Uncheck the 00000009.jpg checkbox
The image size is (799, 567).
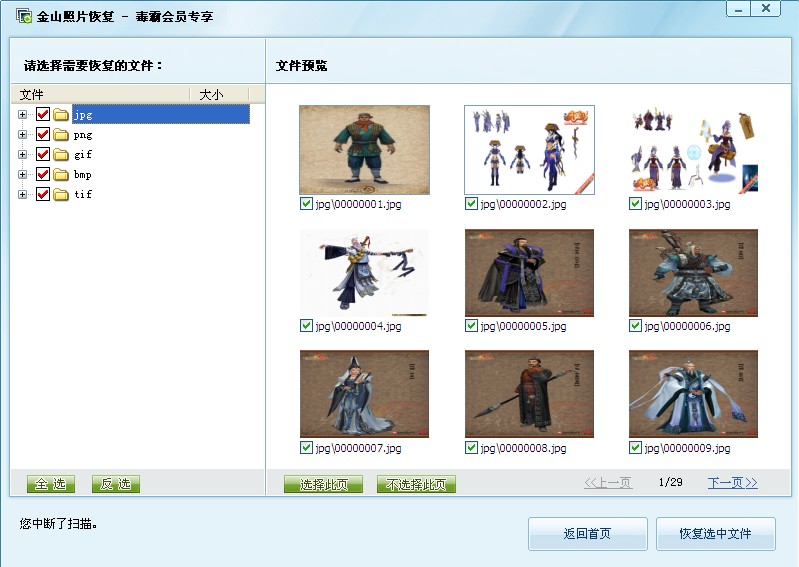coord(635,448)
